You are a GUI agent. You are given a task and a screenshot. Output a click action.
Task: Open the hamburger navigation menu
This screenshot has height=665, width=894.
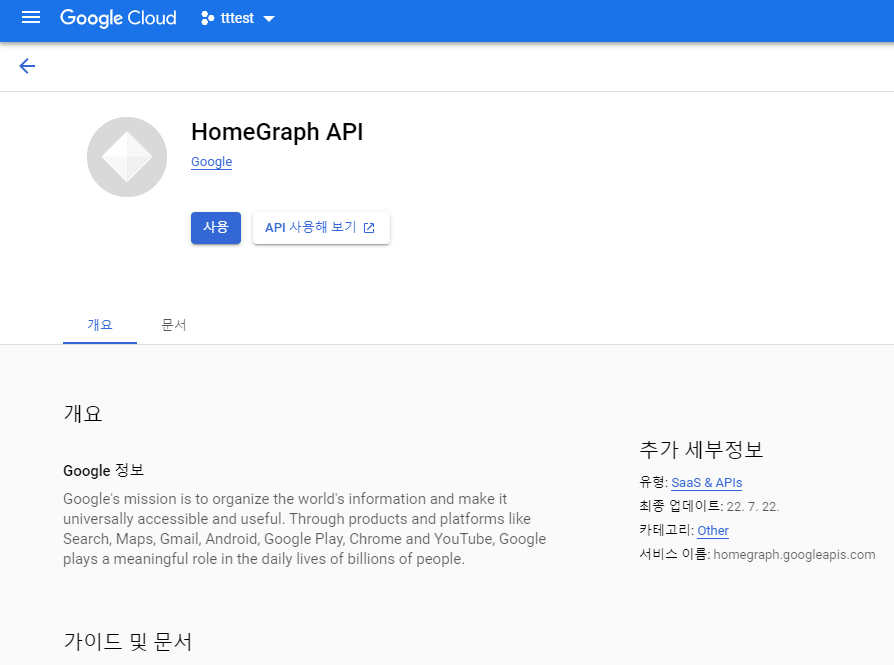pyautogui.click(x=31, y=18)
